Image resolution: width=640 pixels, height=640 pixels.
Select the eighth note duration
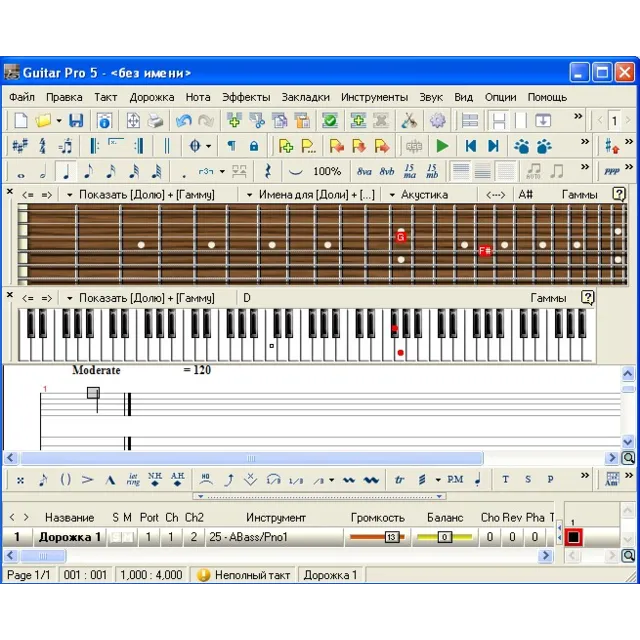click(x=88, y=171)
